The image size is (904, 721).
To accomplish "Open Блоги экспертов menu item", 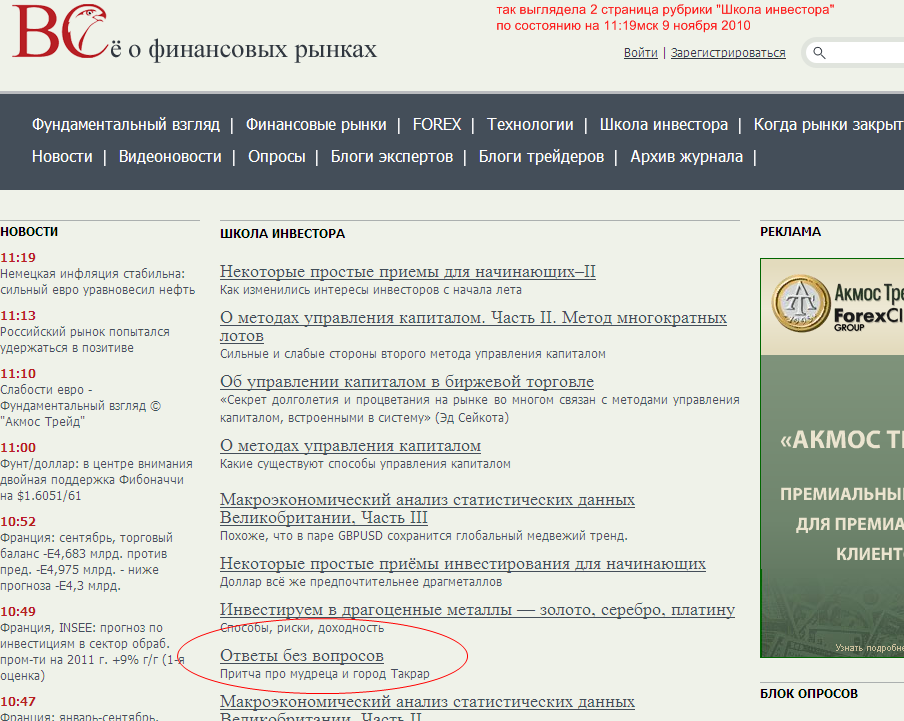I will pos(392,157).
